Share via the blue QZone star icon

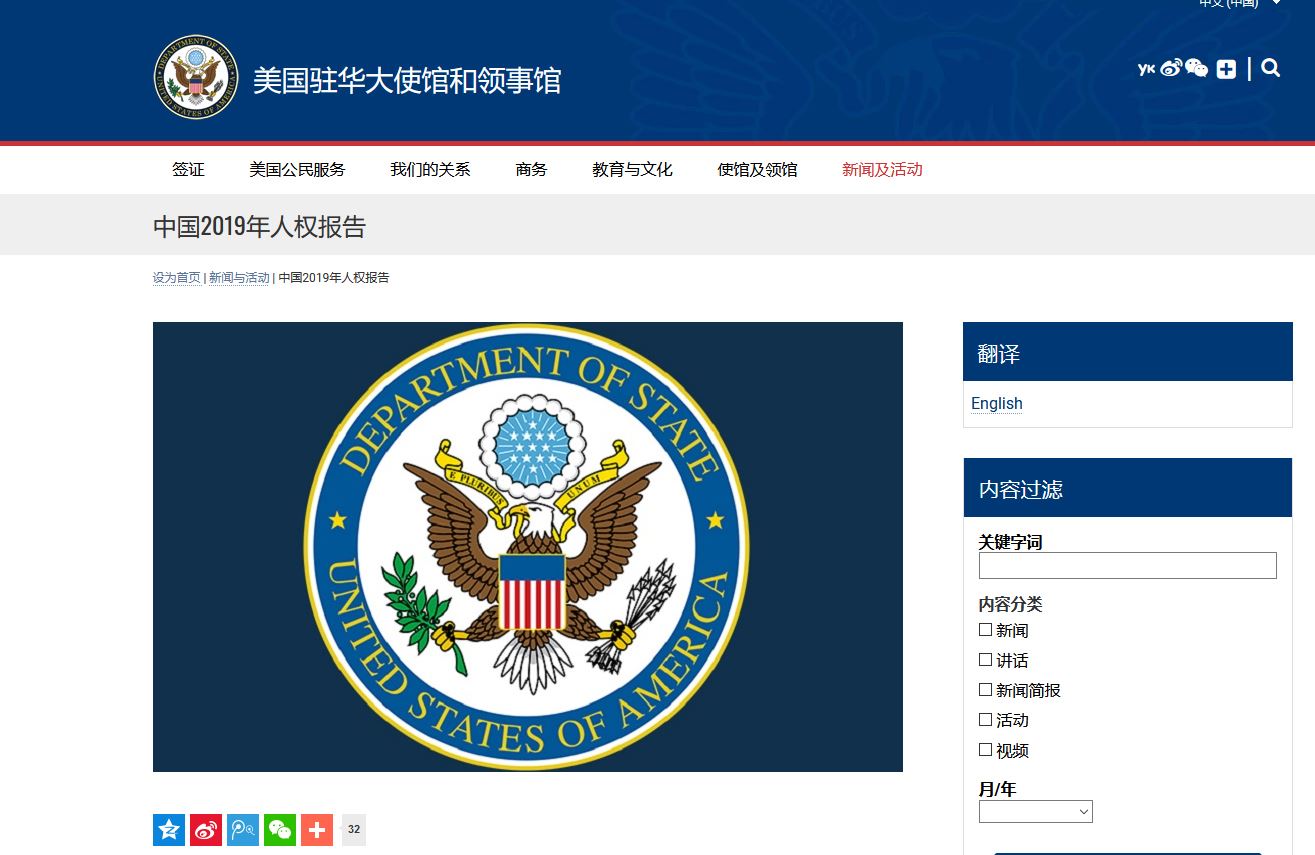(x=169, y=830)
